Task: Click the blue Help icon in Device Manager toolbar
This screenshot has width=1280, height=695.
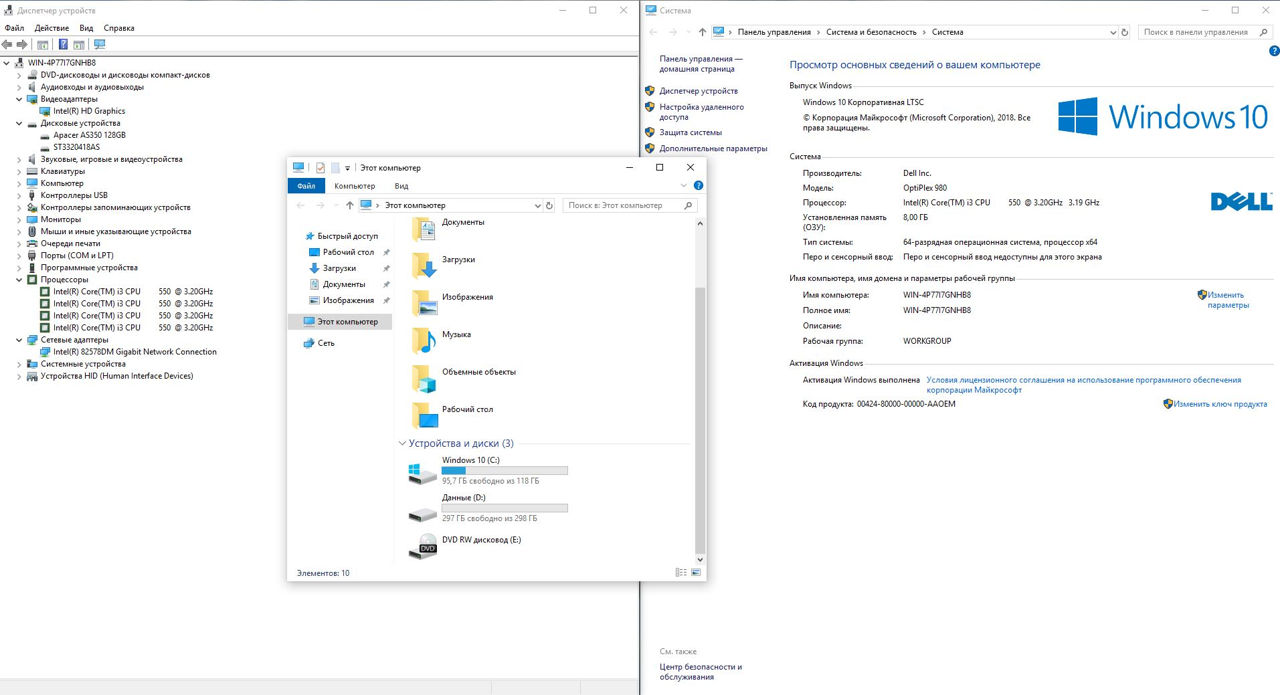Action: (x=63, y=45)
